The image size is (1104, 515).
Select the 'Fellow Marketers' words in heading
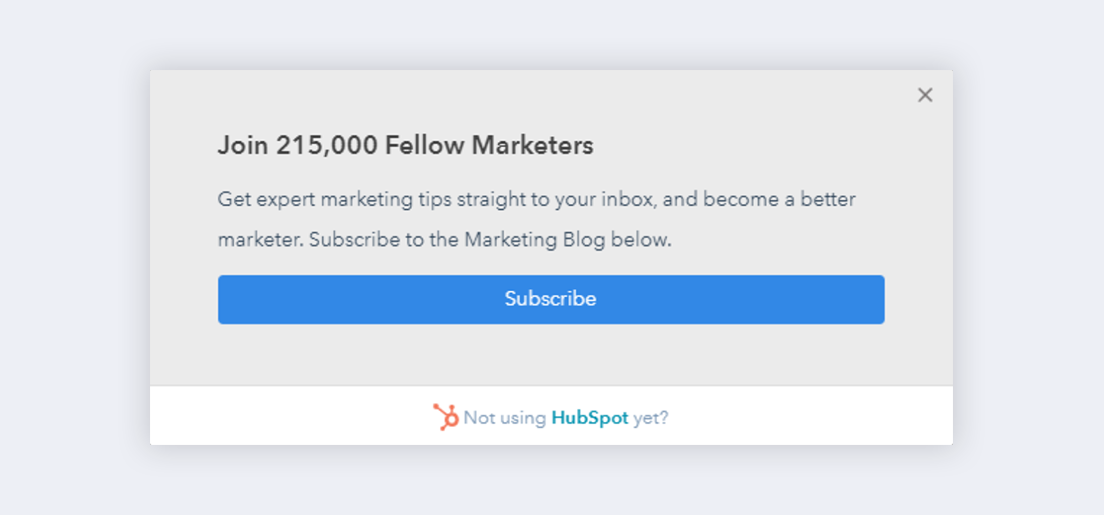489,146
